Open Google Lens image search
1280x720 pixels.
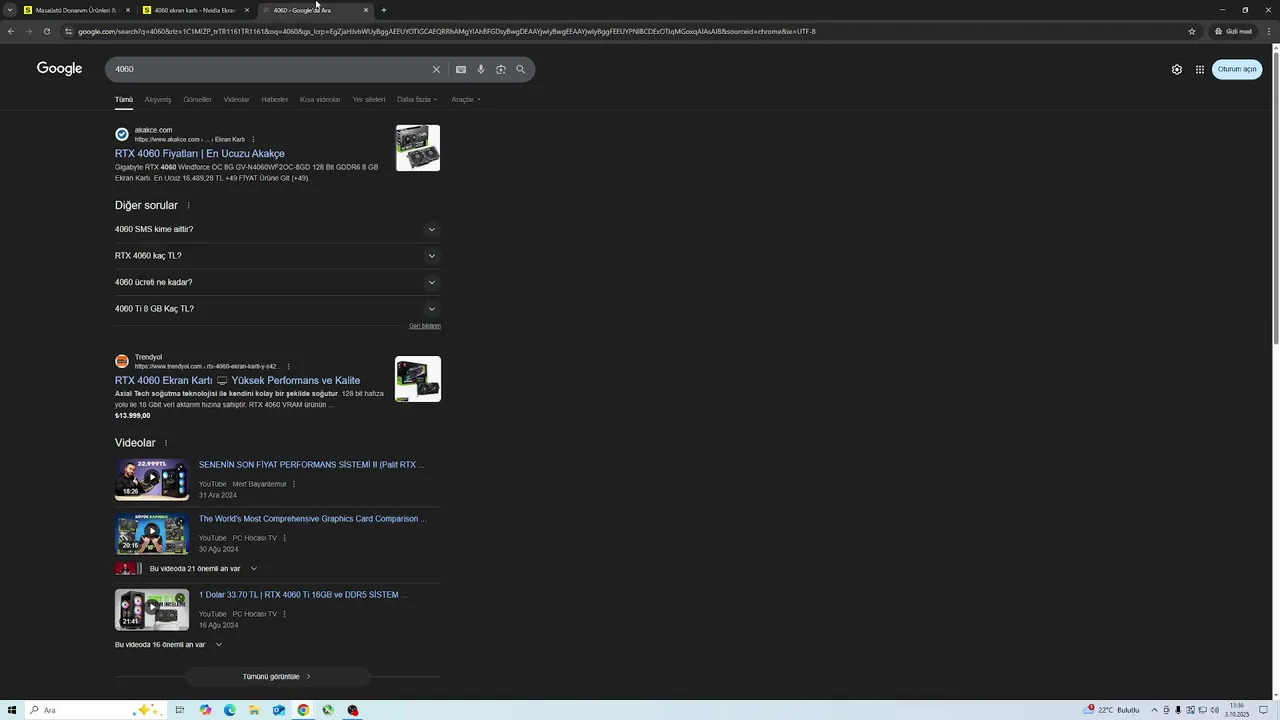tap(501, 69)
